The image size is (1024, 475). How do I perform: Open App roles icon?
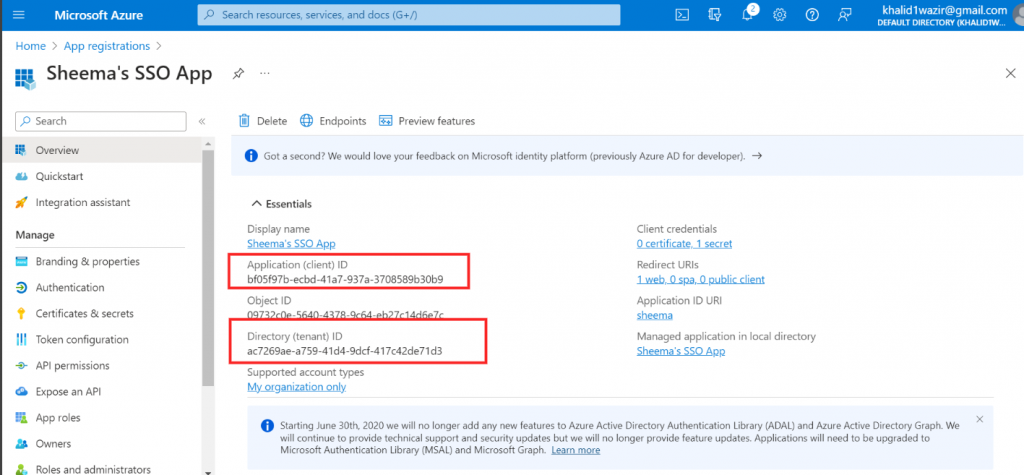click(x=22, y=418)
